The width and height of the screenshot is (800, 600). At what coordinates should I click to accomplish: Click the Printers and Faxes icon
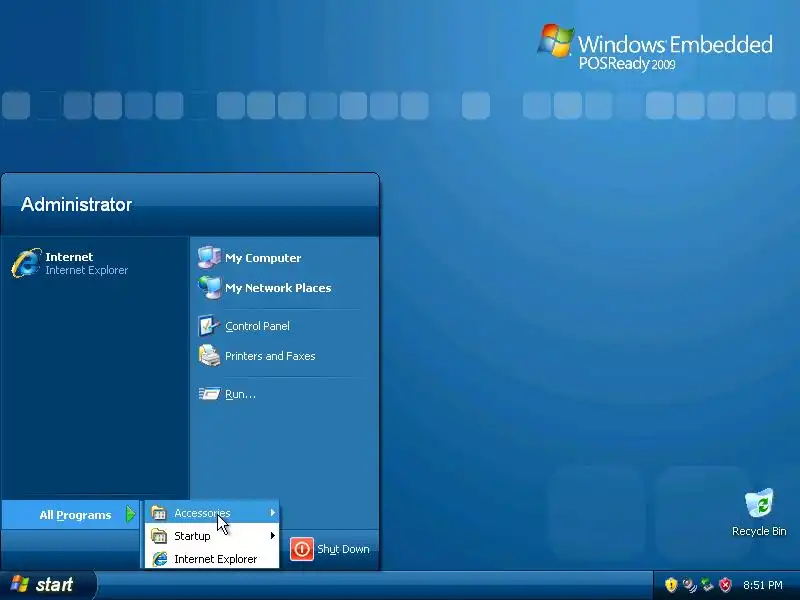209,356
